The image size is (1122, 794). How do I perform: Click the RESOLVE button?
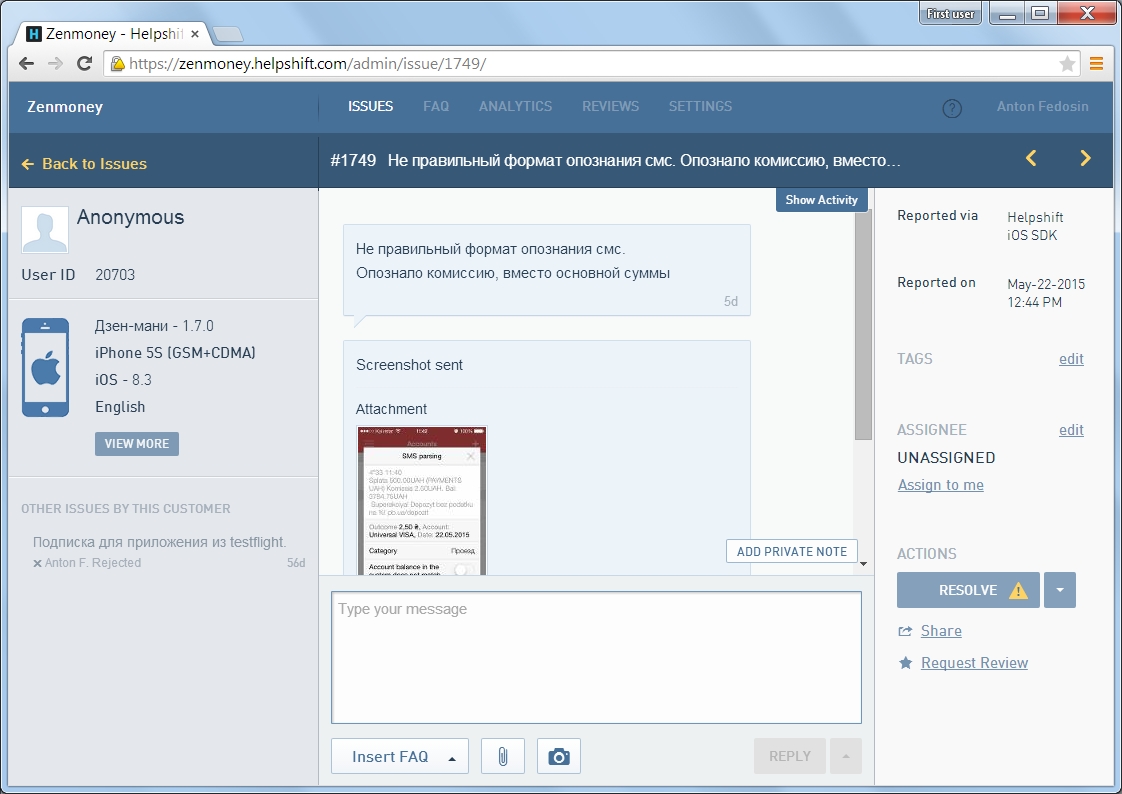[968, 590]
